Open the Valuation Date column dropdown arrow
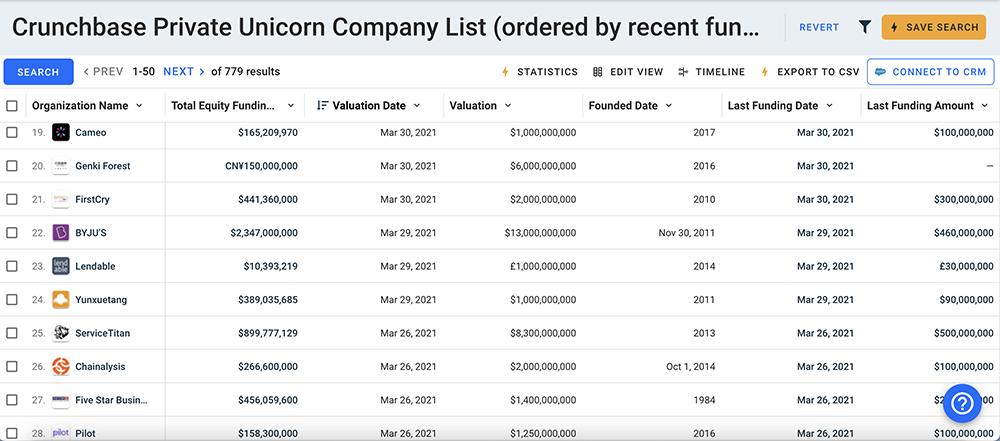1000x441 pixels. point(416,106)
